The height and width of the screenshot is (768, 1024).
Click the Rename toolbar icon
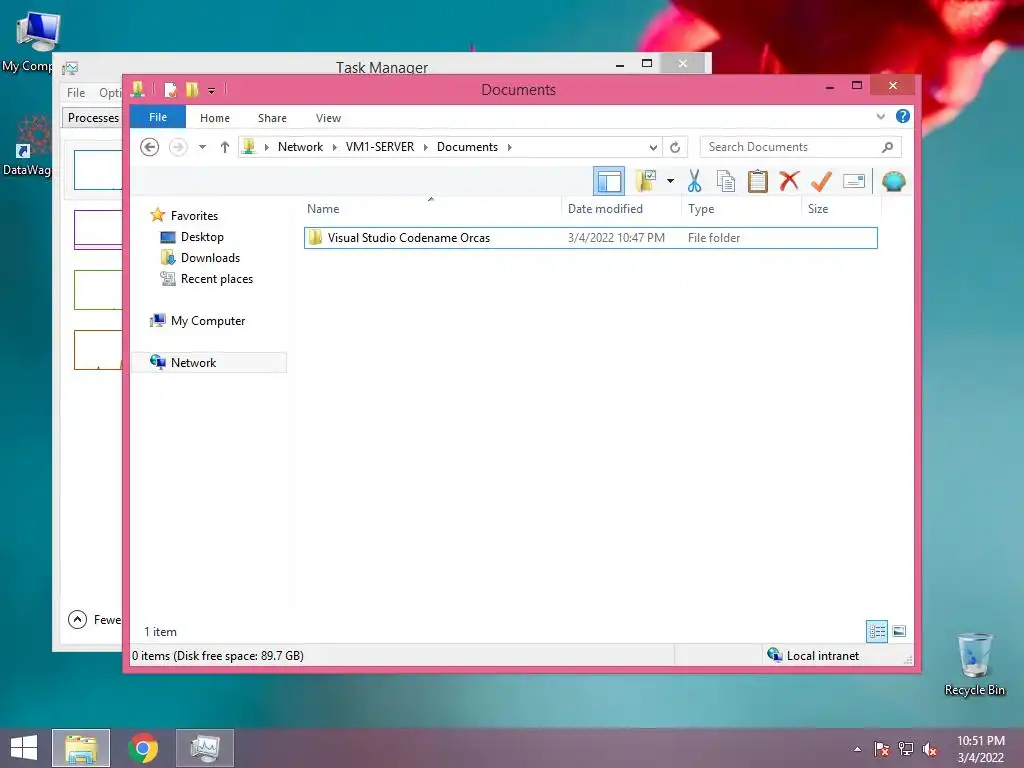[854, 181]
